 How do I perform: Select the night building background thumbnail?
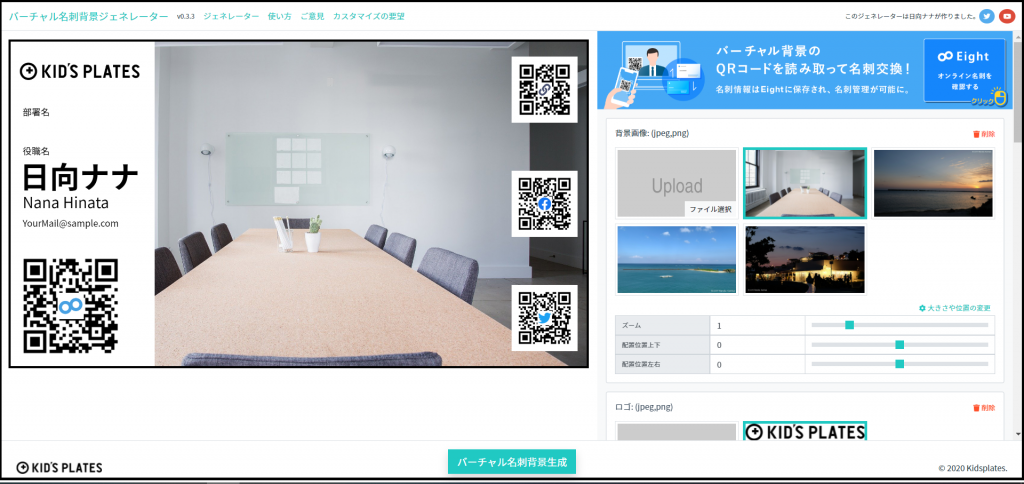tap(805, 260)
